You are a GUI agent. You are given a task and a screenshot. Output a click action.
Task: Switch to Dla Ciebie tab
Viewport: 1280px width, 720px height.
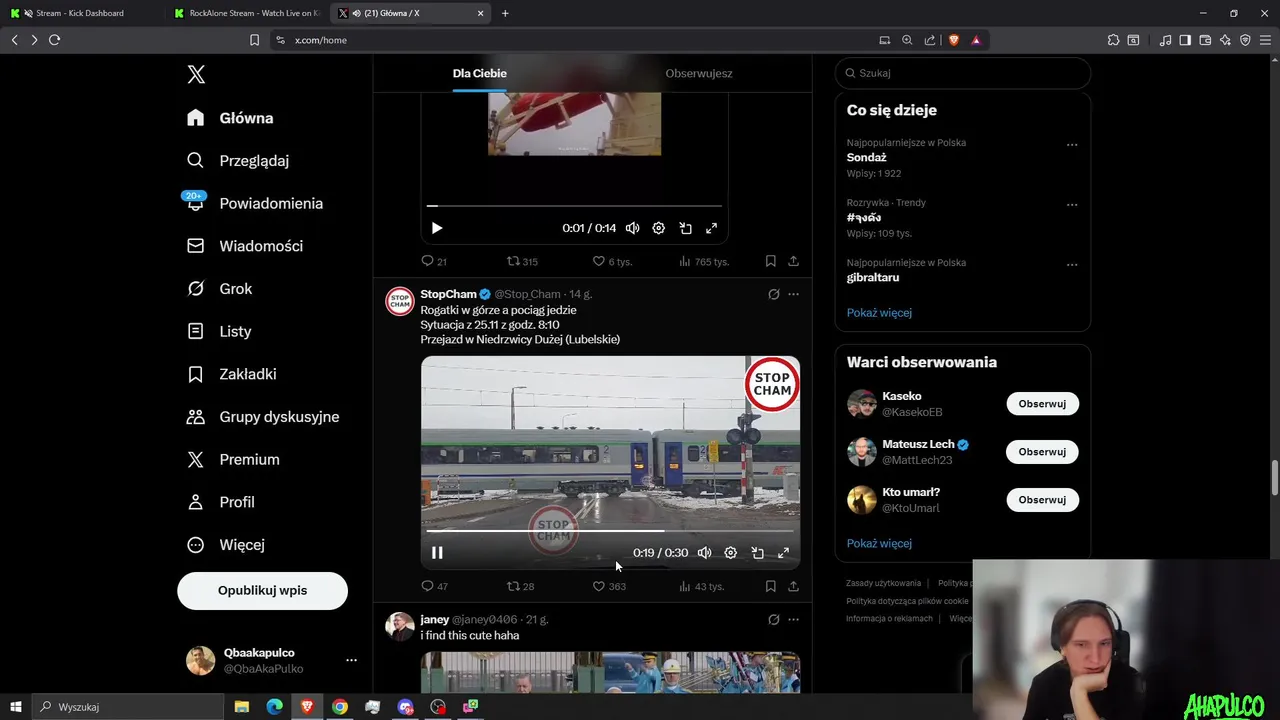479,73
